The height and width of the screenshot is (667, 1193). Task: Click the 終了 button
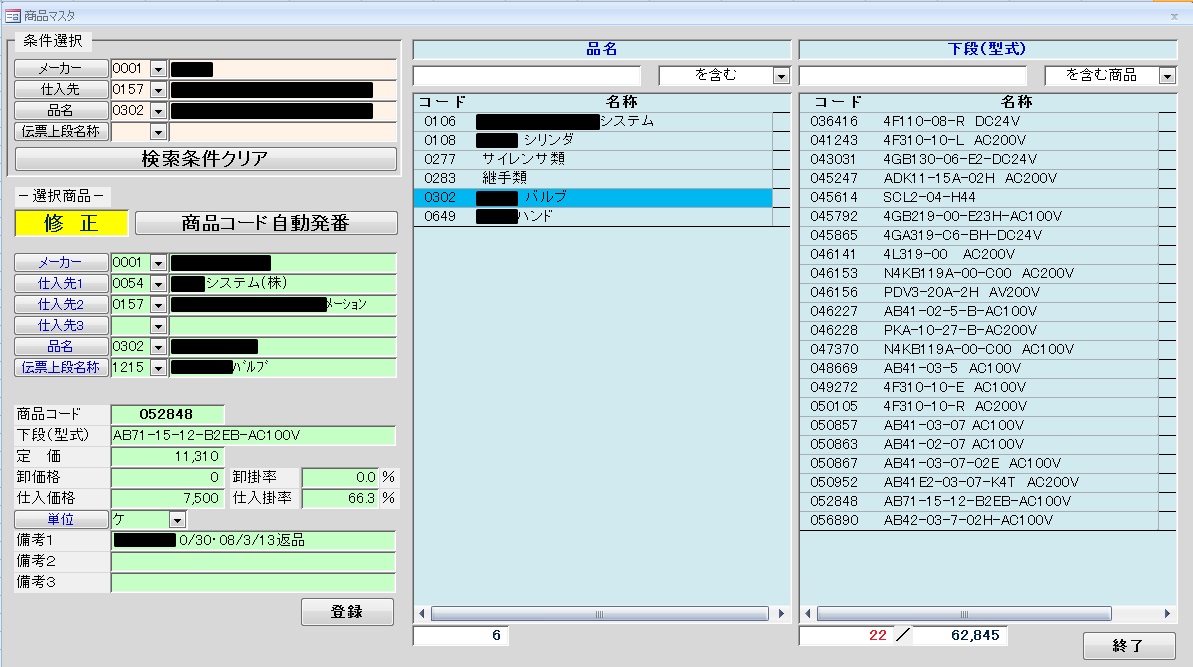1128,646
